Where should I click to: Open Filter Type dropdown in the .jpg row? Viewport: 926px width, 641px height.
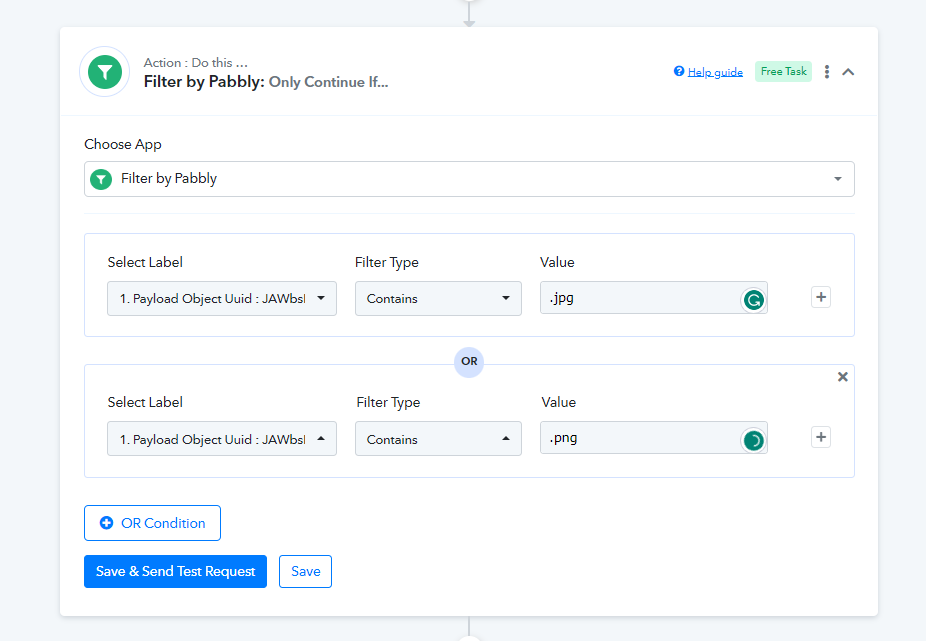point(438,298)
